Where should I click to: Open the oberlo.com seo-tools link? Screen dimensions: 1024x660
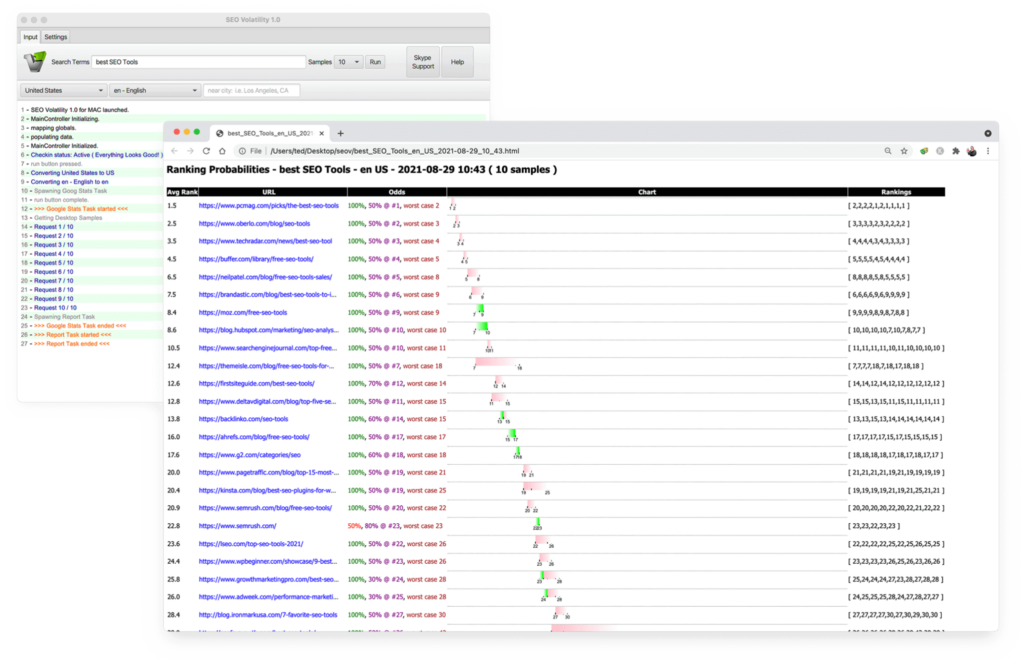[254, 223]
